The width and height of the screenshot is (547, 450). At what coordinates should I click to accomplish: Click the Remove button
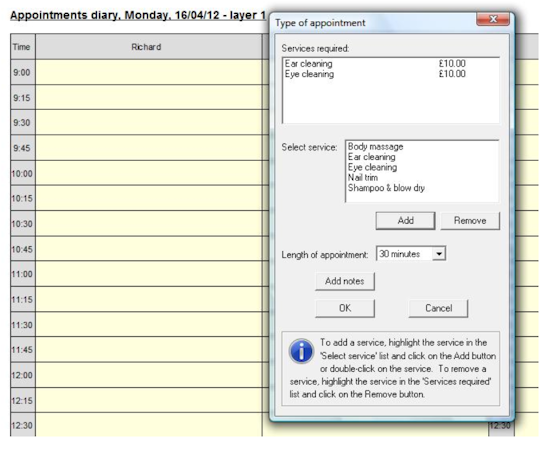(470, 220)
